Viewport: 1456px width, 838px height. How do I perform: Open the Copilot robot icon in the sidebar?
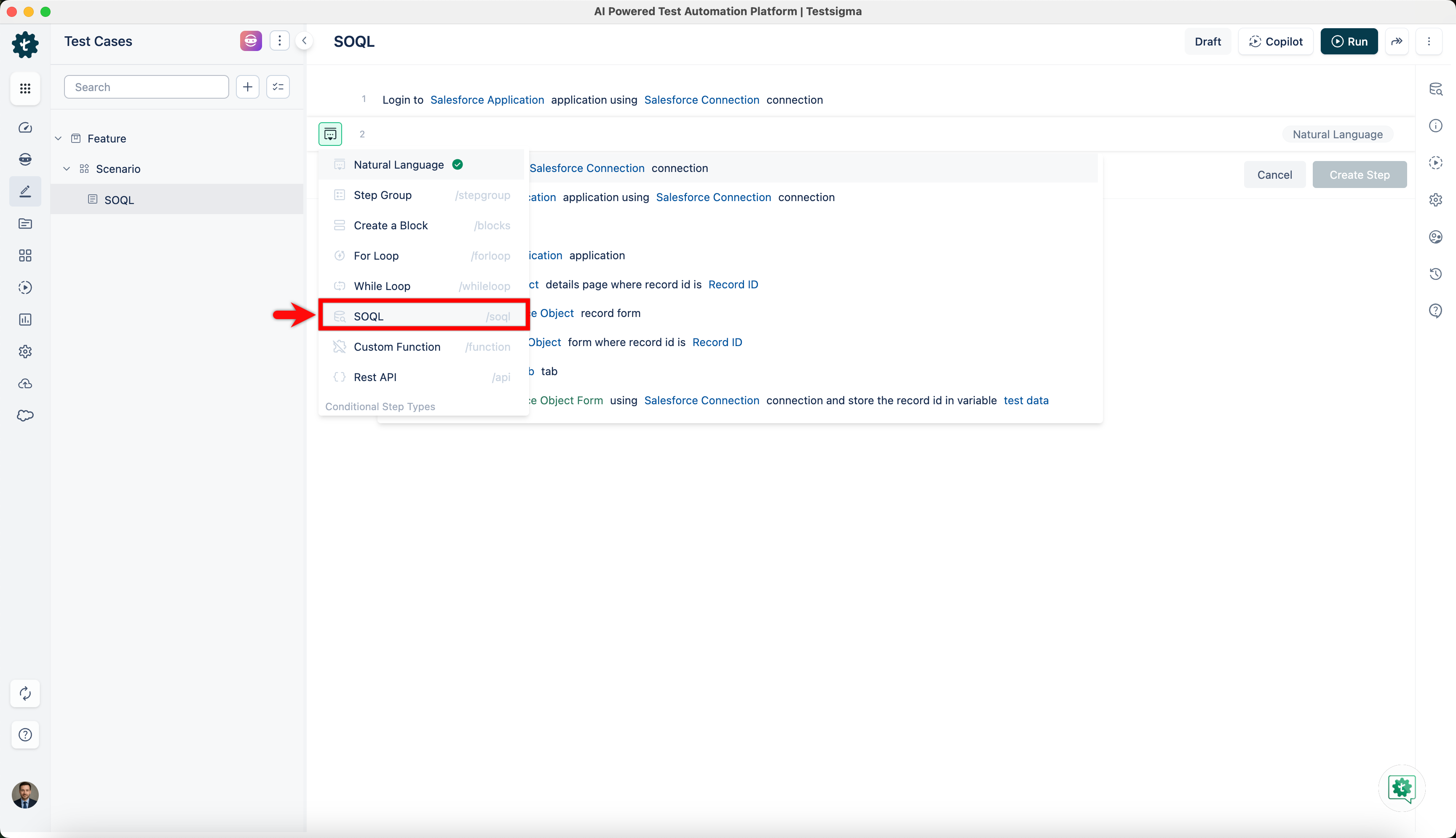click(x=25, y=159)
